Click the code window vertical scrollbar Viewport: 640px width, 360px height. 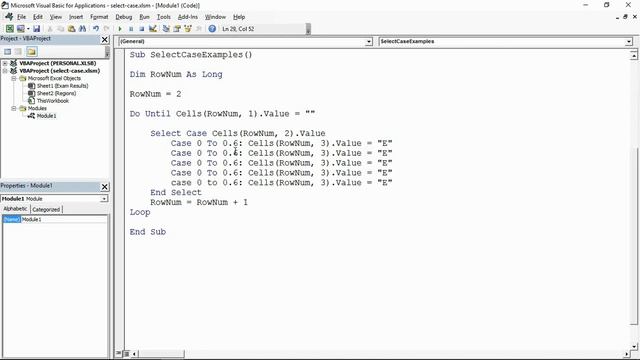pos(634,237)
